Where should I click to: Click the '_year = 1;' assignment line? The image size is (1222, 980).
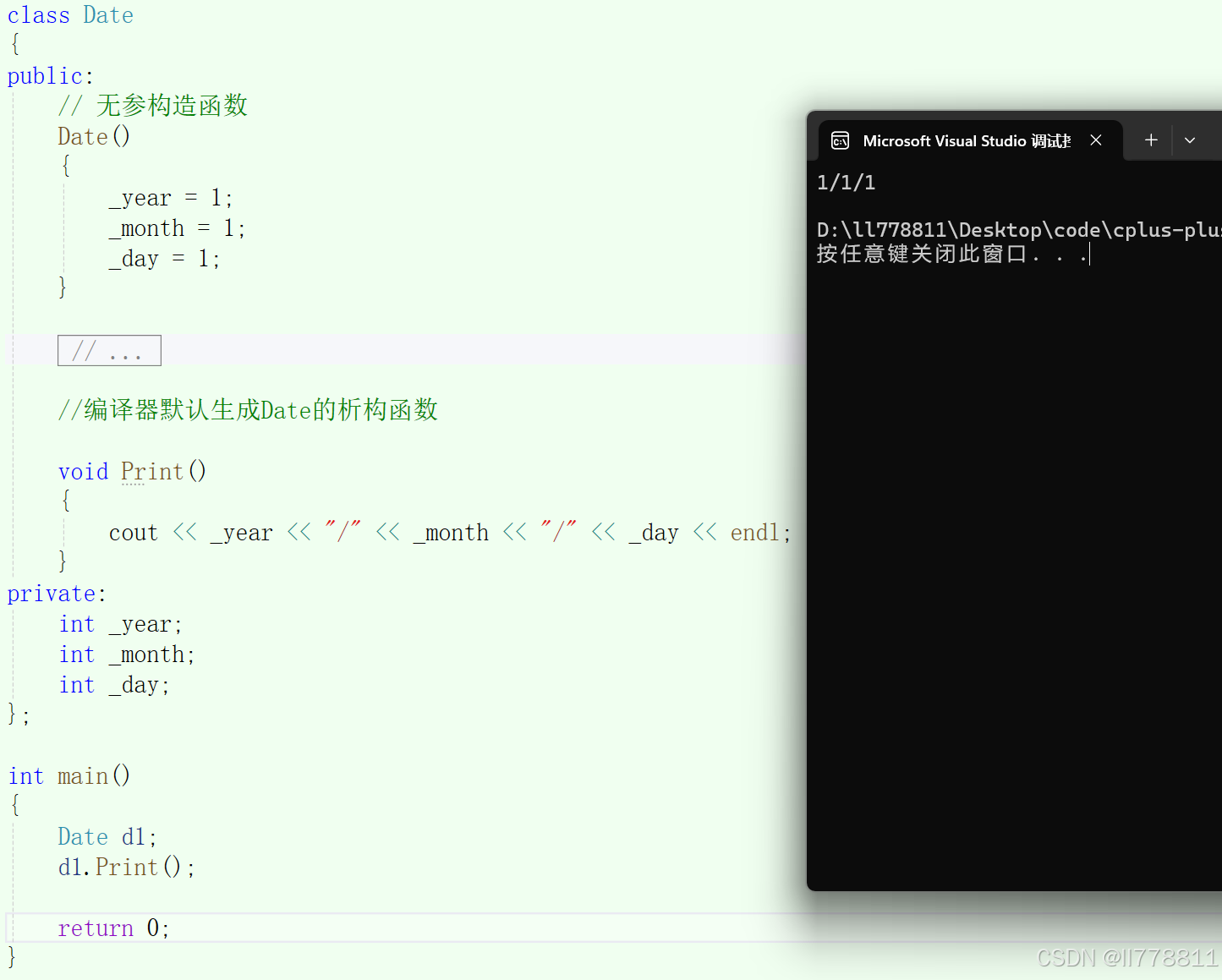pyautogui.click(x=170, y=198)
